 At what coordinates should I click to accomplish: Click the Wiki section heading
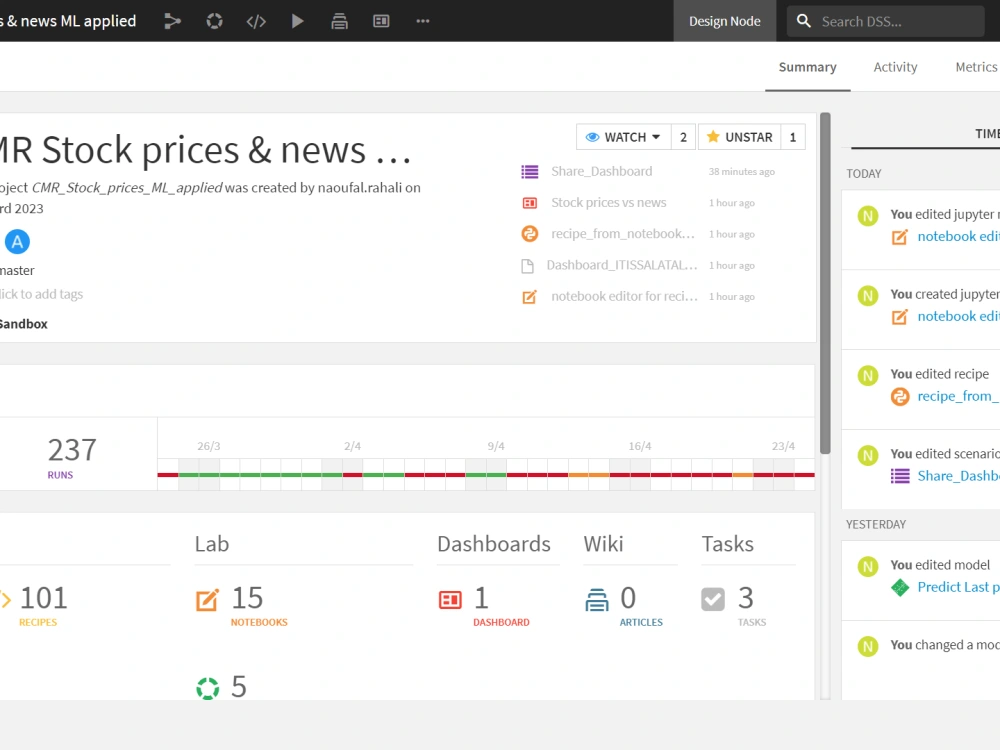click(x=603, y=544)
